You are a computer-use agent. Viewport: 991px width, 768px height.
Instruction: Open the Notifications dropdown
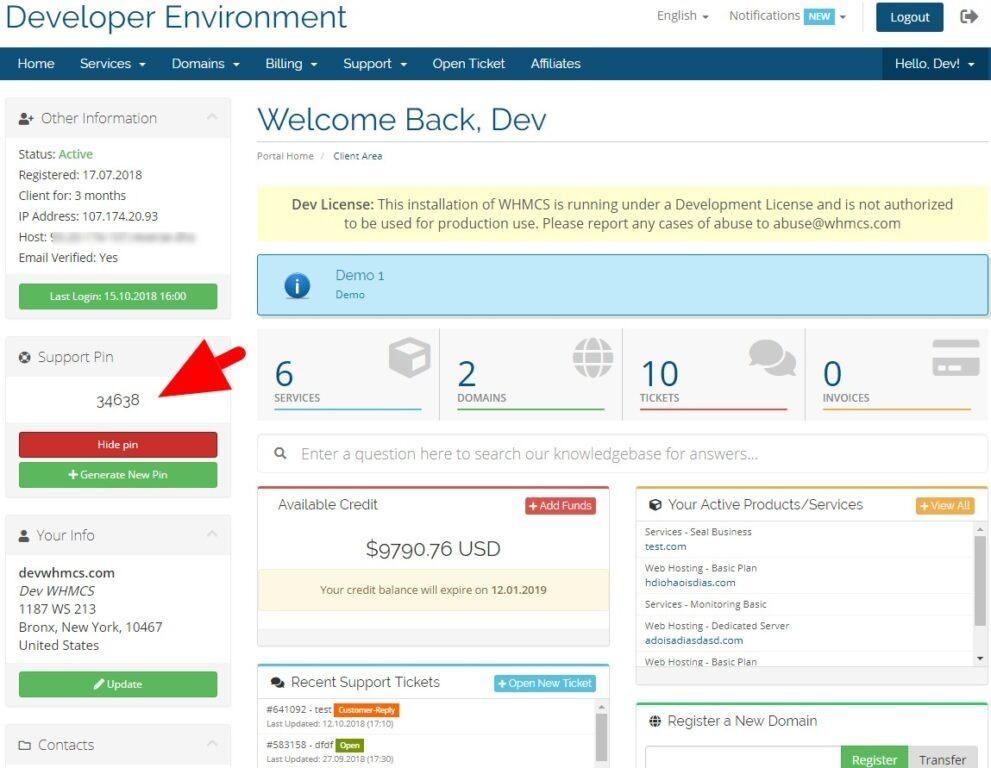click(x=787, y=16)
